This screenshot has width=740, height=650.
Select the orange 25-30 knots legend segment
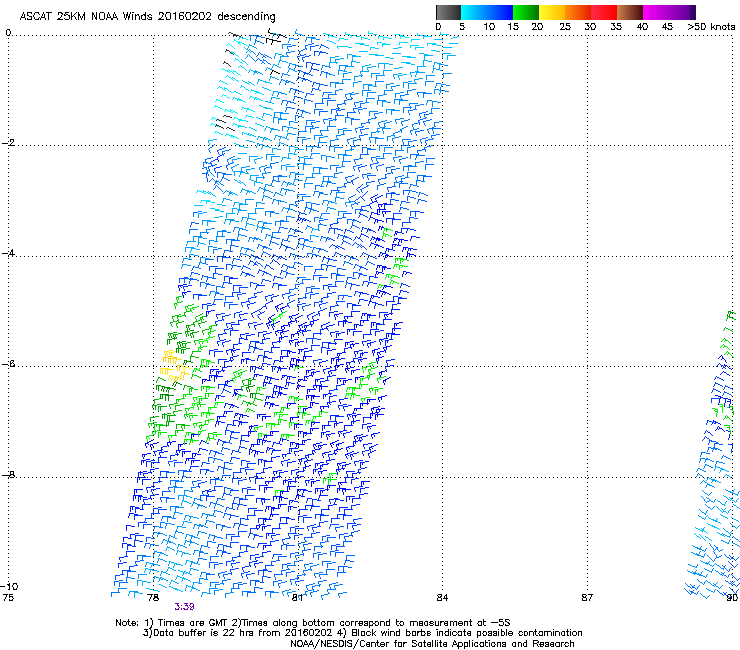point(578,12)
